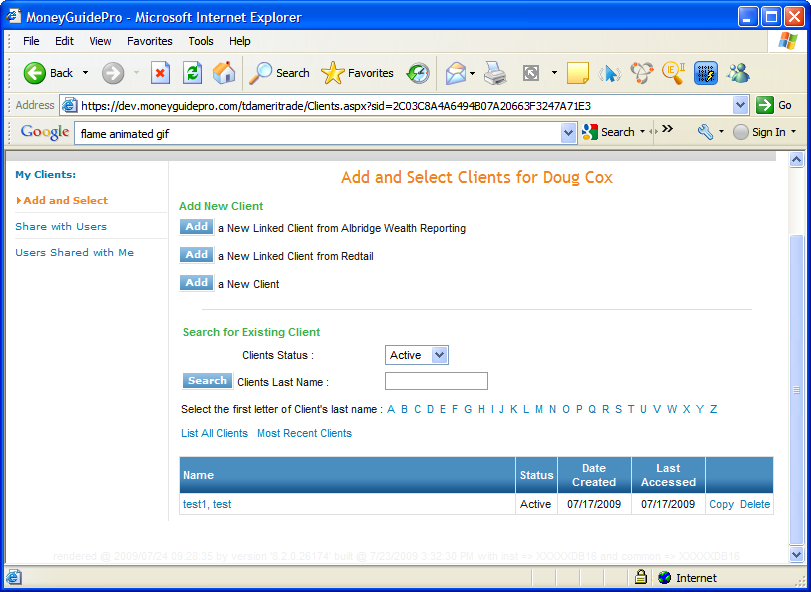Click the List All Clients link
The image size is (811, 592).
[214, 433]
